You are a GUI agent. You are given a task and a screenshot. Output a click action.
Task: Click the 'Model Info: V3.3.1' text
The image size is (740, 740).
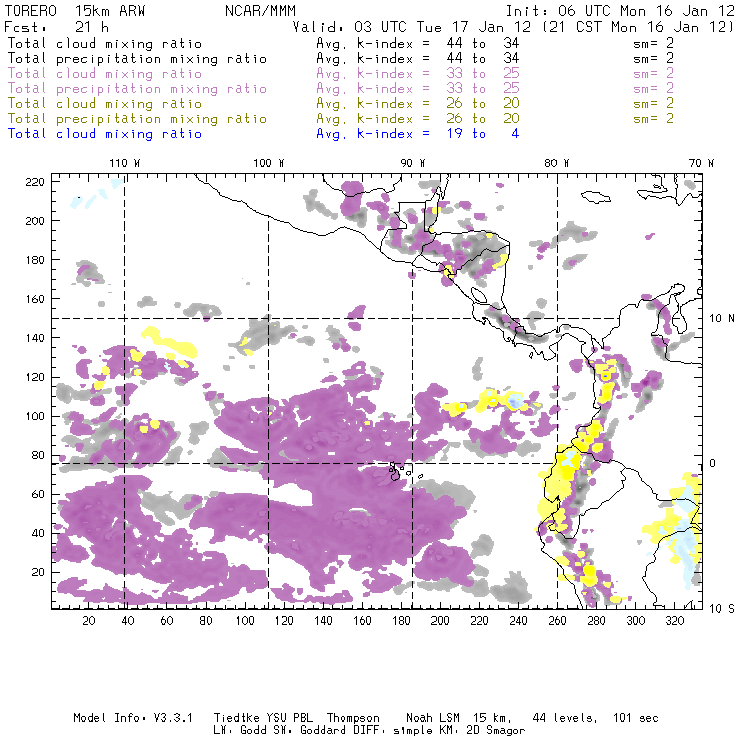[x=133, y=718]
